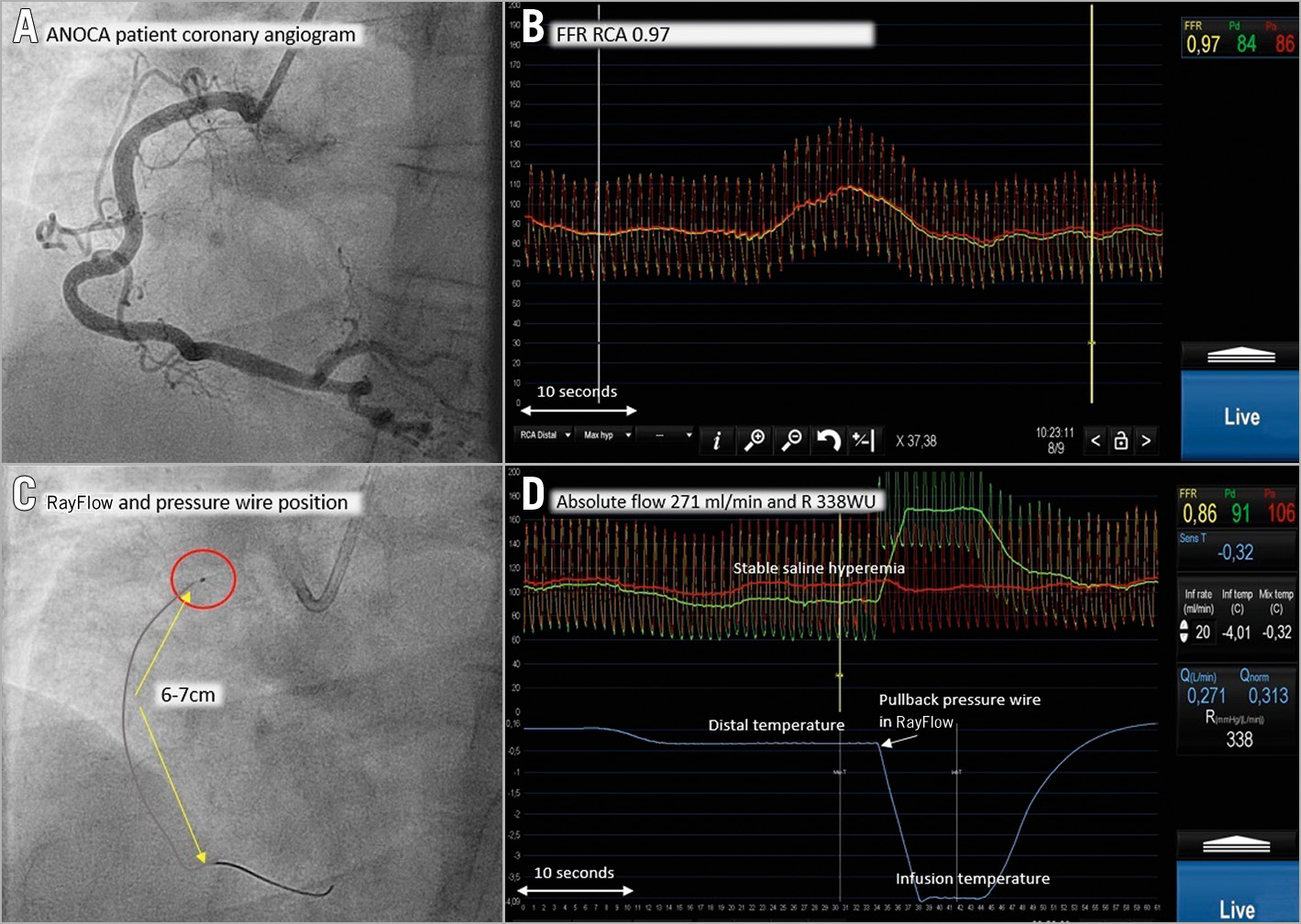This screenshot has height=924, width=1301.
Task: Expand the panel above Live in panel B
Action: pos(1240,356)
